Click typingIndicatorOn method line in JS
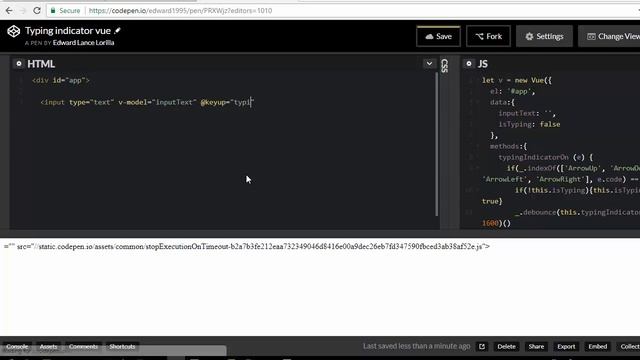Image resolution: width=640 pixels, height=360 pixels. (545, 157)
